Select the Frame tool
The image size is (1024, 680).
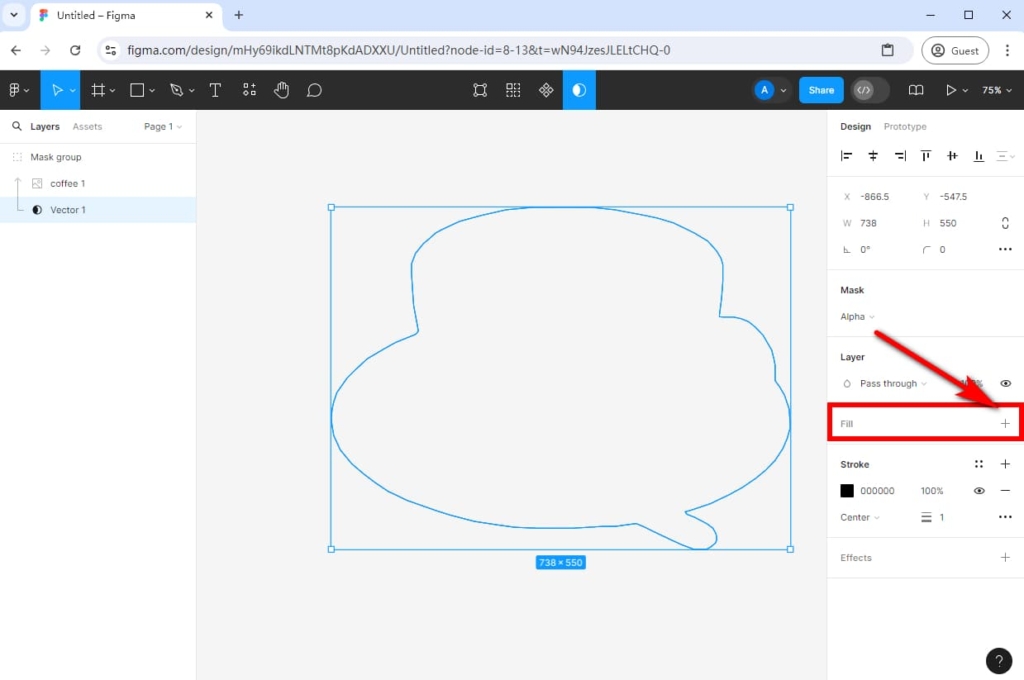97,90
